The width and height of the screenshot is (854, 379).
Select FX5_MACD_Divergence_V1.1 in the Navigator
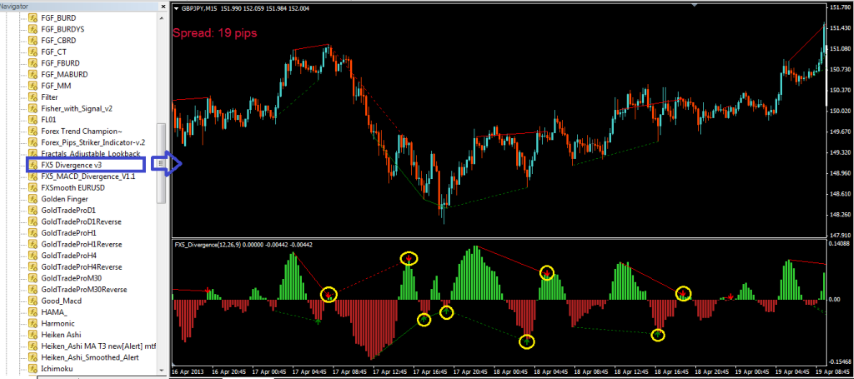click(88, 176)
